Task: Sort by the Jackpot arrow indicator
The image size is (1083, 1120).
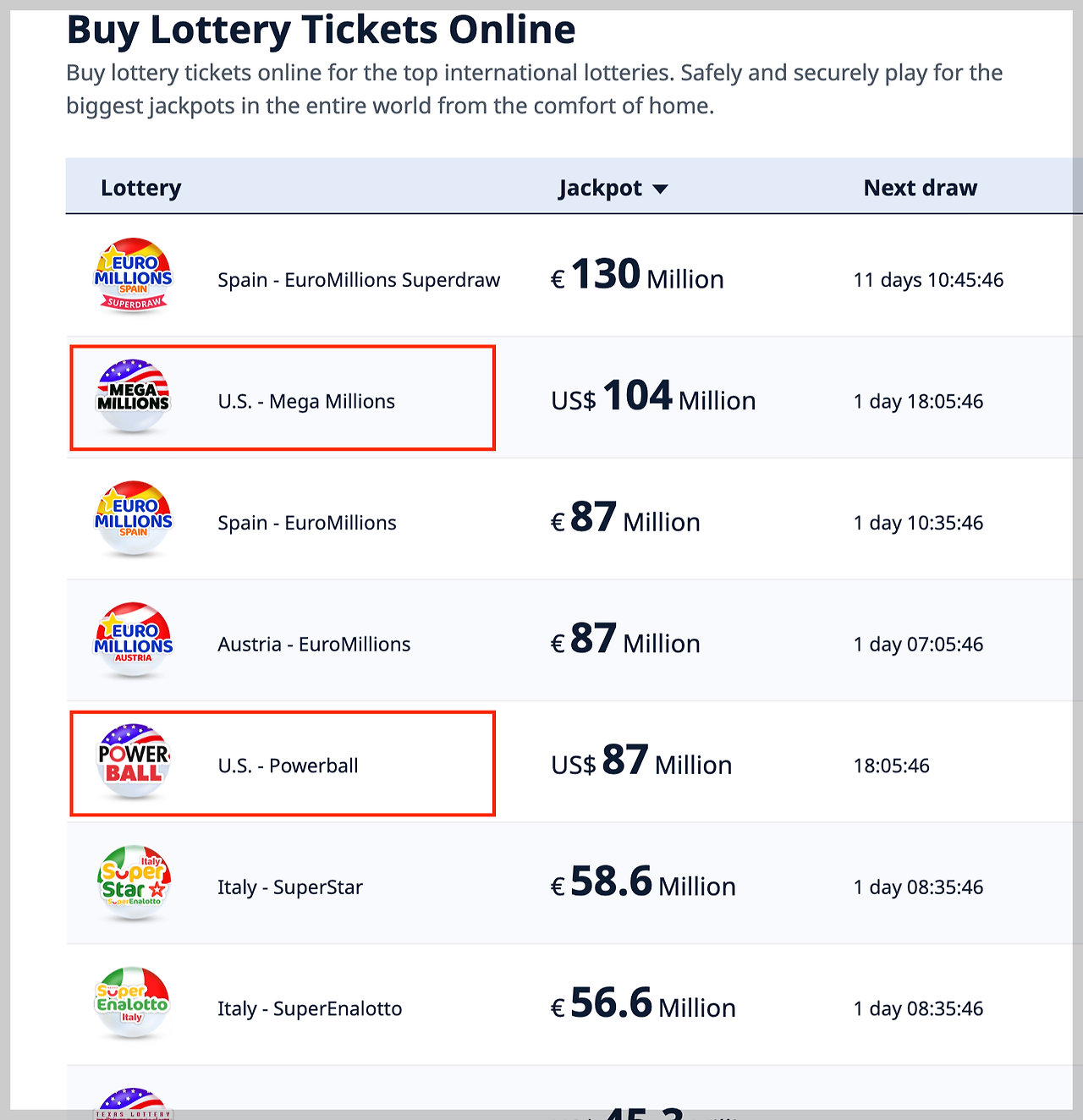Action: (661, 189)
